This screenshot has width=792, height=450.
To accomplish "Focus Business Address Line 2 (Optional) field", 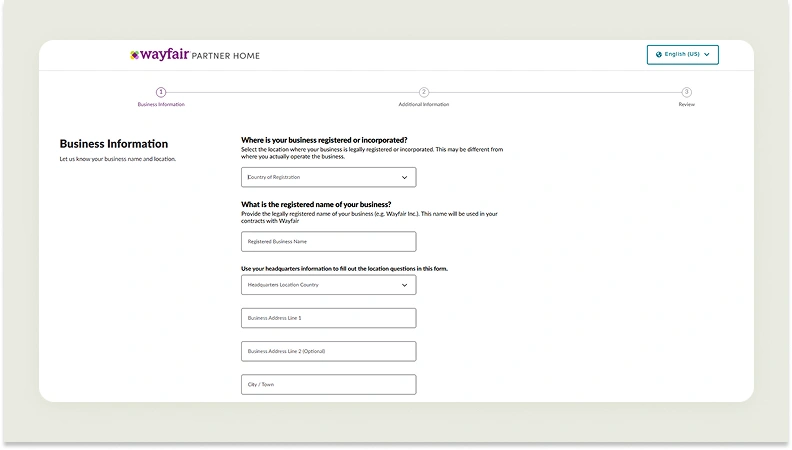I will click(x=329, y=351).
